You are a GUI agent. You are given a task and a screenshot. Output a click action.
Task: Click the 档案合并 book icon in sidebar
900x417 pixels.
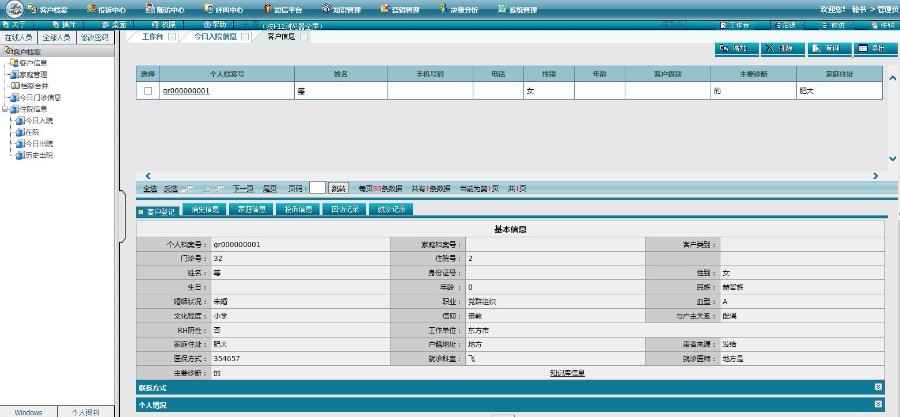13,86
